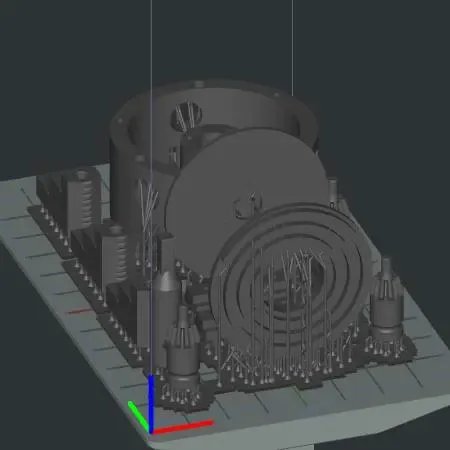Screen dimensions: 450x450
Task: Click the small post behind the solid disc
Action: tap(332, 192)
